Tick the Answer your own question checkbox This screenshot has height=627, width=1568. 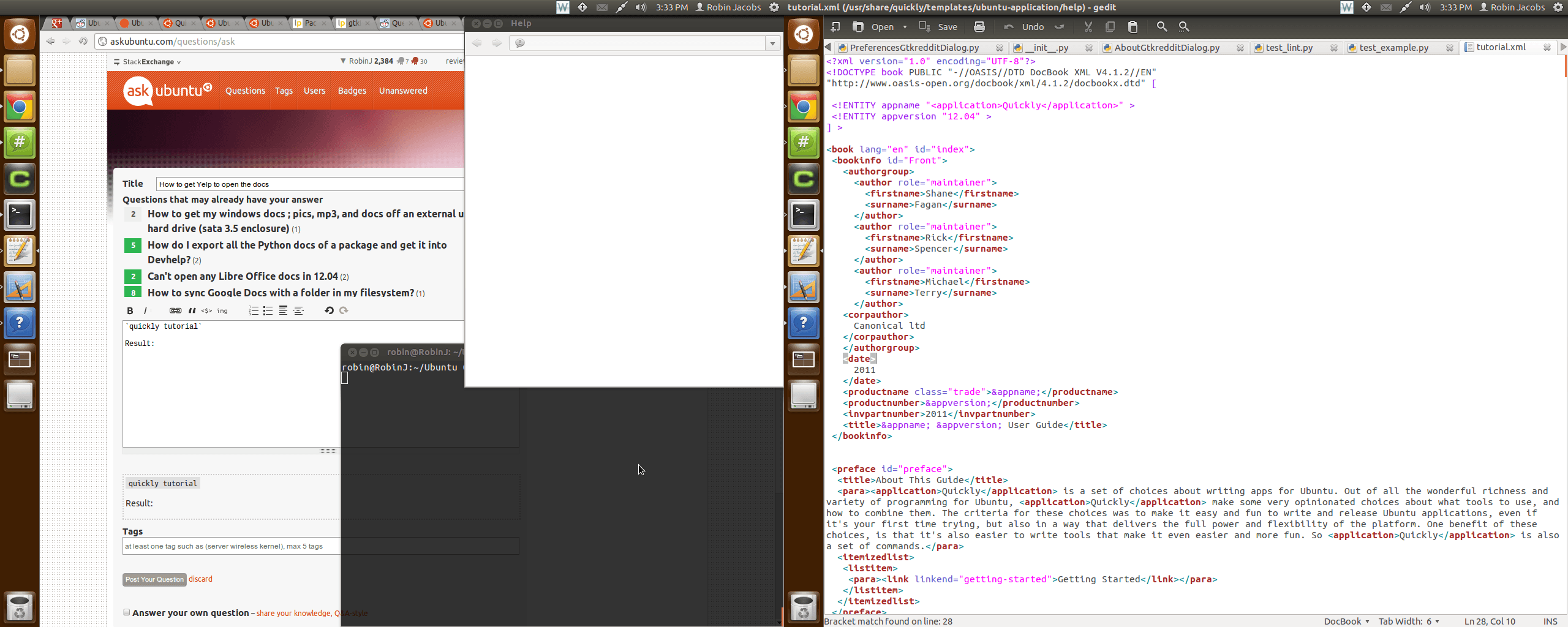point(126,612)
